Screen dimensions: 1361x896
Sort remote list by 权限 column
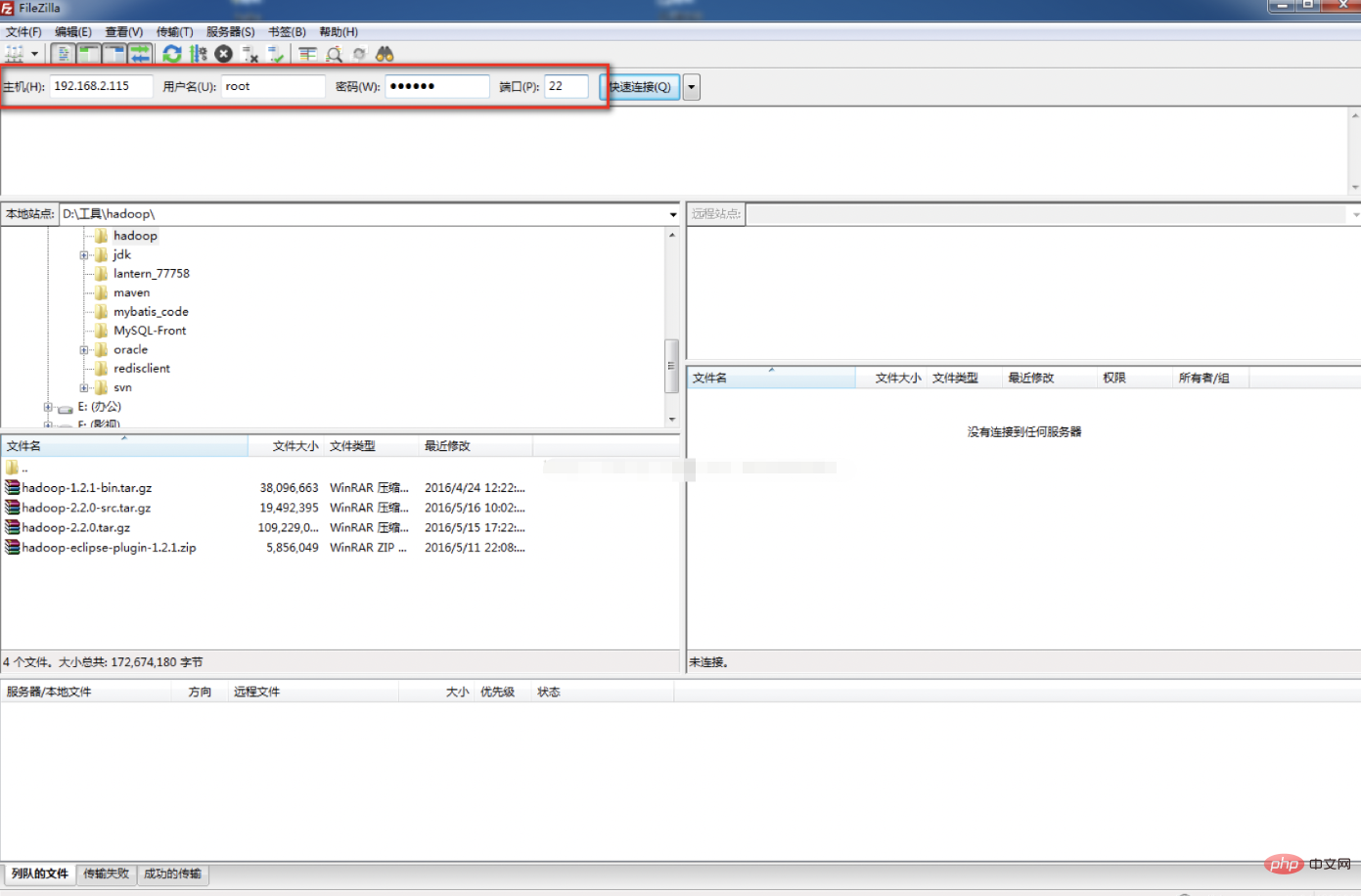pyautogui.click(x=1134, y=378)
